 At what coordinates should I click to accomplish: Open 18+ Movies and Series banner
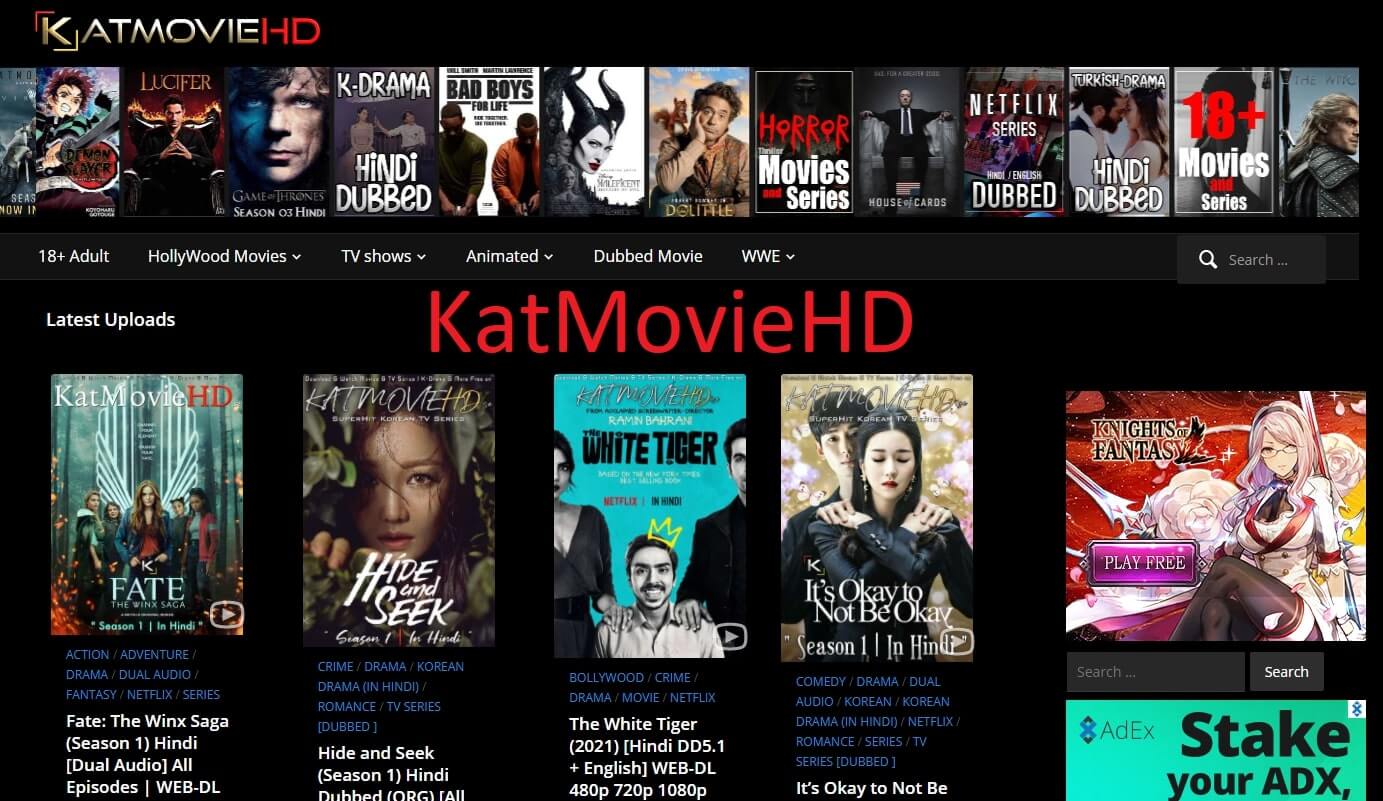tap(1224, 141)
